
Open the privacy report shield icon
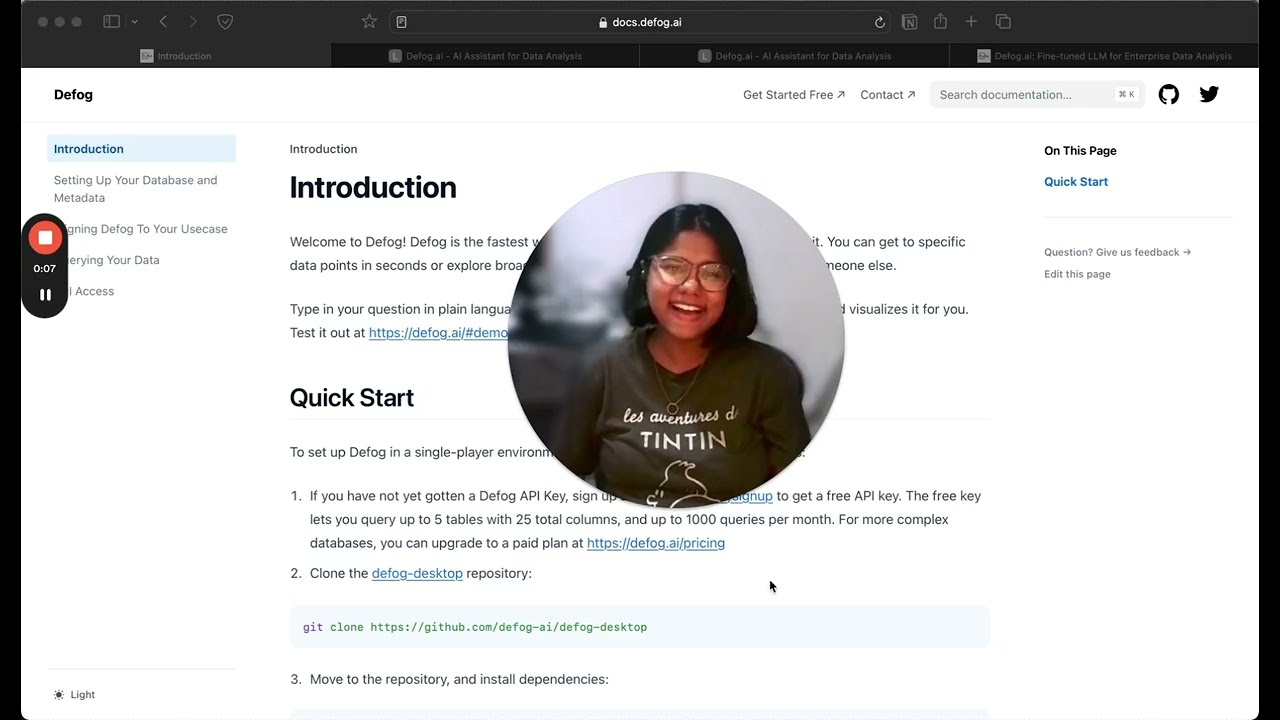225,22
